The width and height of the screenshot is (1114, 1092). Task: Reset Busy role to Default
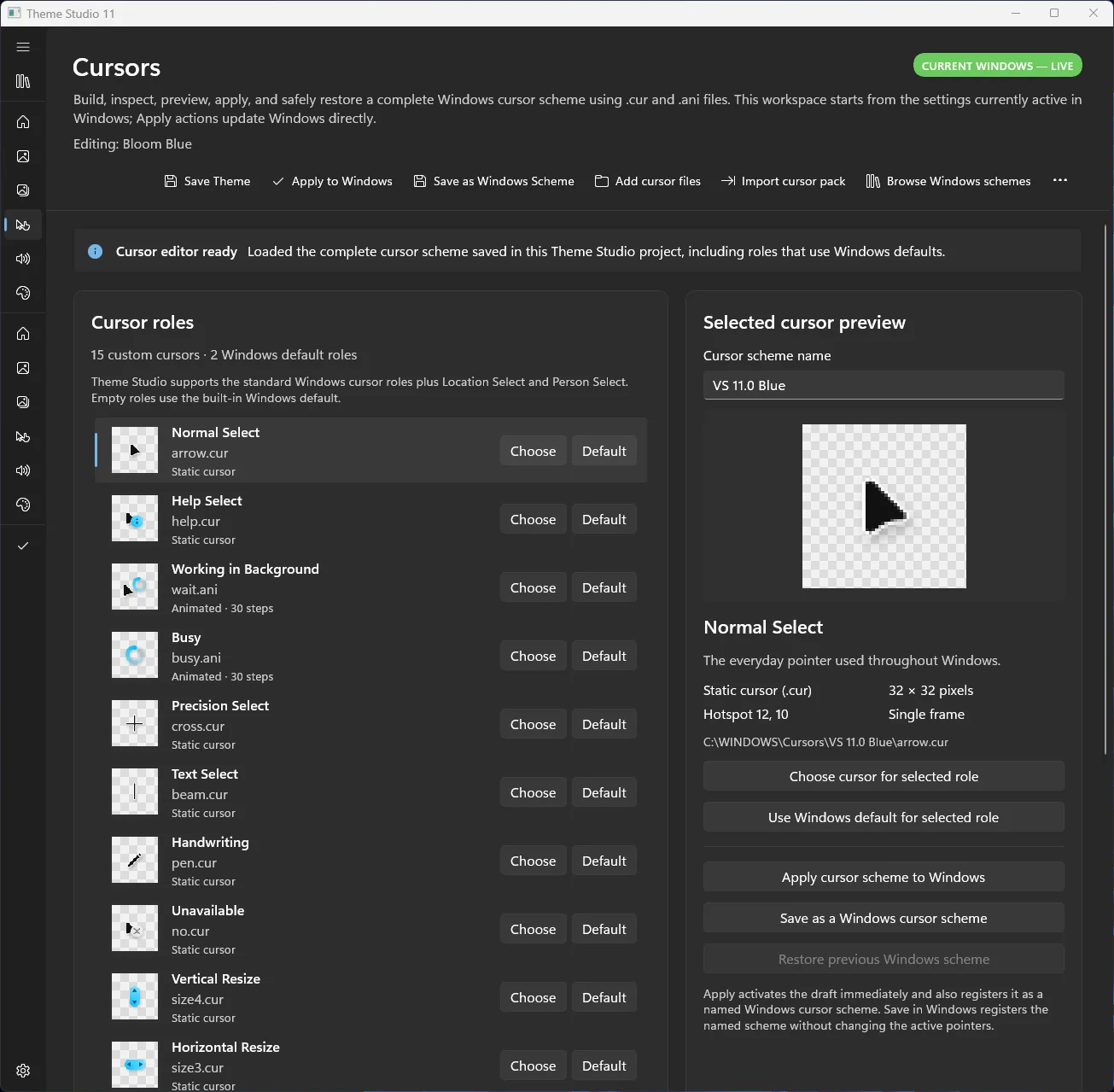604,656
